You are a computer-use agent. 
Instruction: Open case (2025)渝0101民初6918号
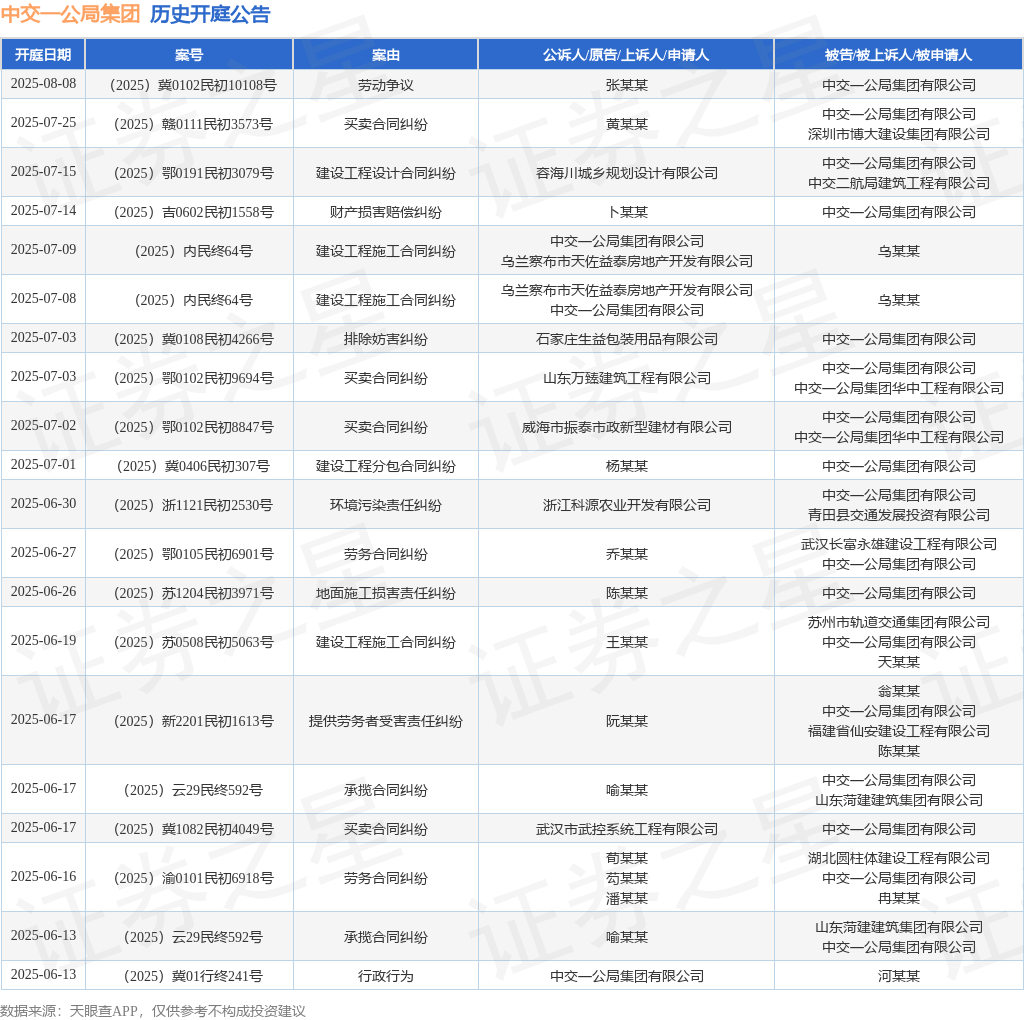189,878
